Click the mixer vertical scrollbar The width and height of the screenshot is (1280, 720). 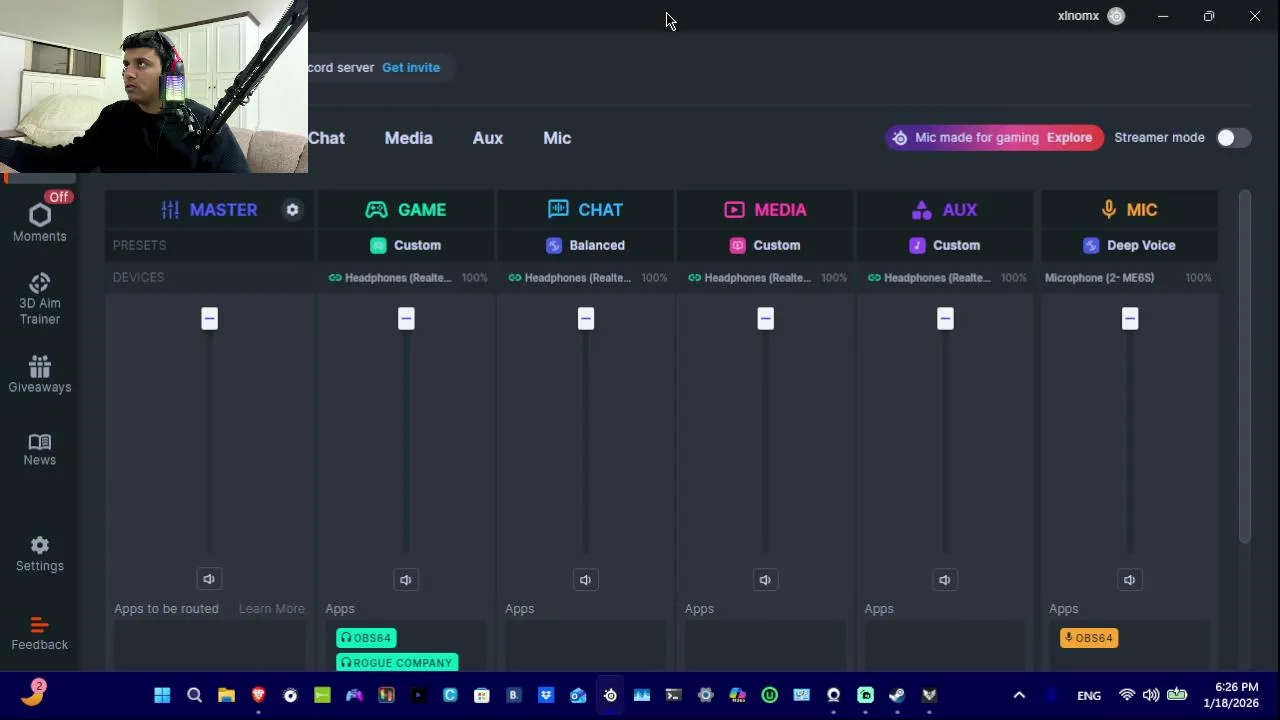click(1244, 367)
